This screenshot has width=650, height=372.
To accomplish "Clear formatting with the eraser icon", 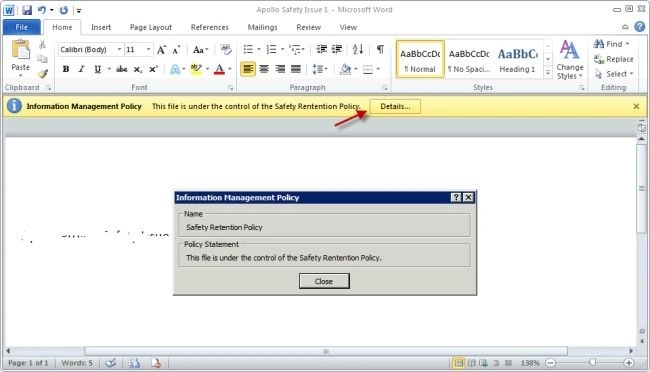I will point(226,50).
